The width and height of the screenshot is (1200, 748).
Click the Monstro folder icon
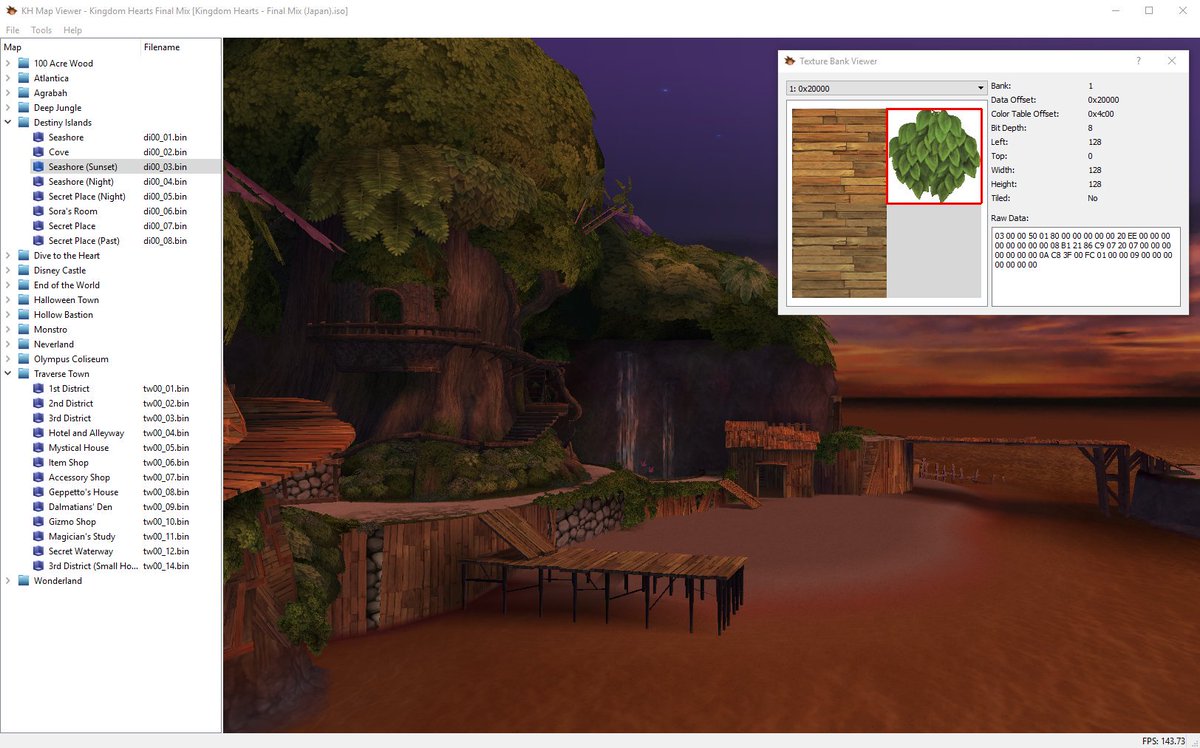click(x=23, y=329)
